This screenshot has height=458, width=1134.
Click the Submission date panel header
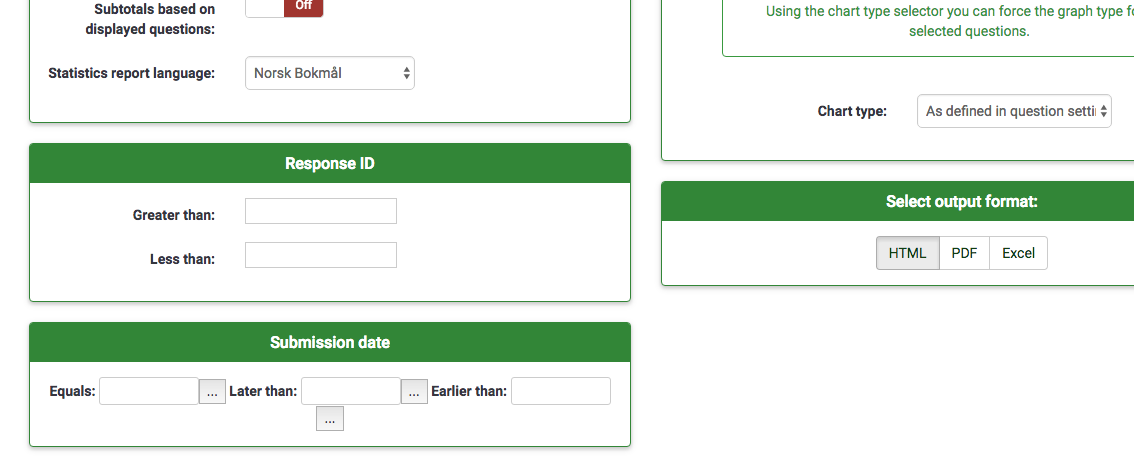click(330, 342)
